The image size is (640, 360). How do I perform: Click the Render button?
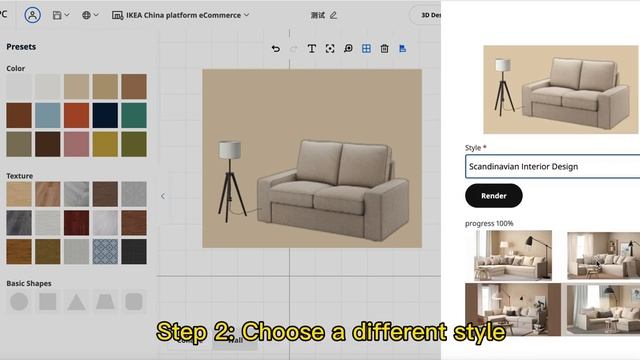(493, 196)
